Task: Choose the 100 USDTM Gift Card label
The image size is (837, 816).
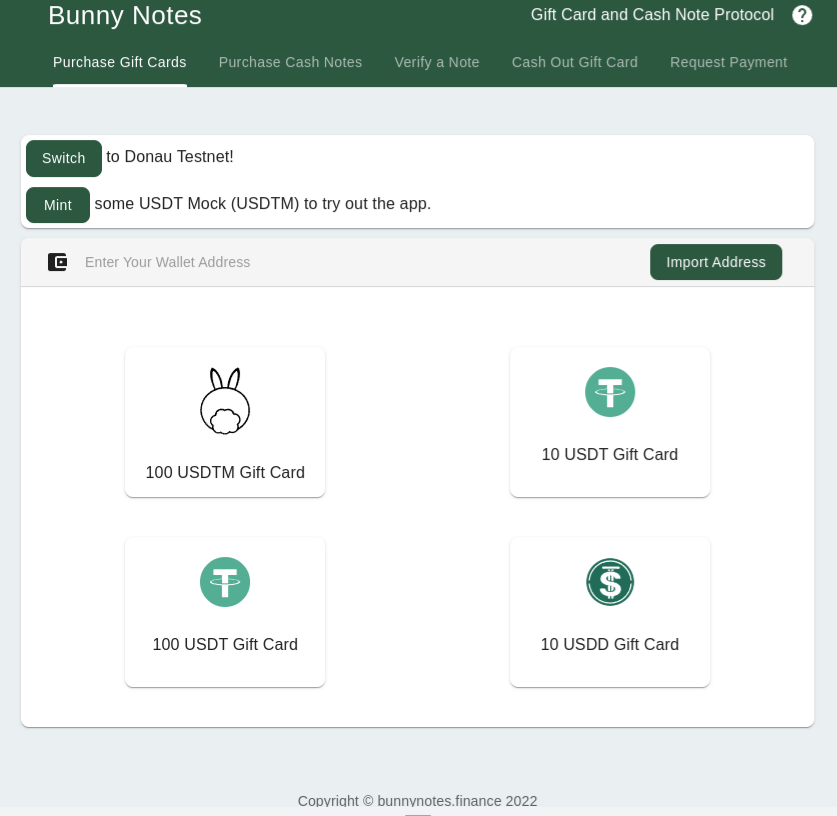Action: [225, 472]
